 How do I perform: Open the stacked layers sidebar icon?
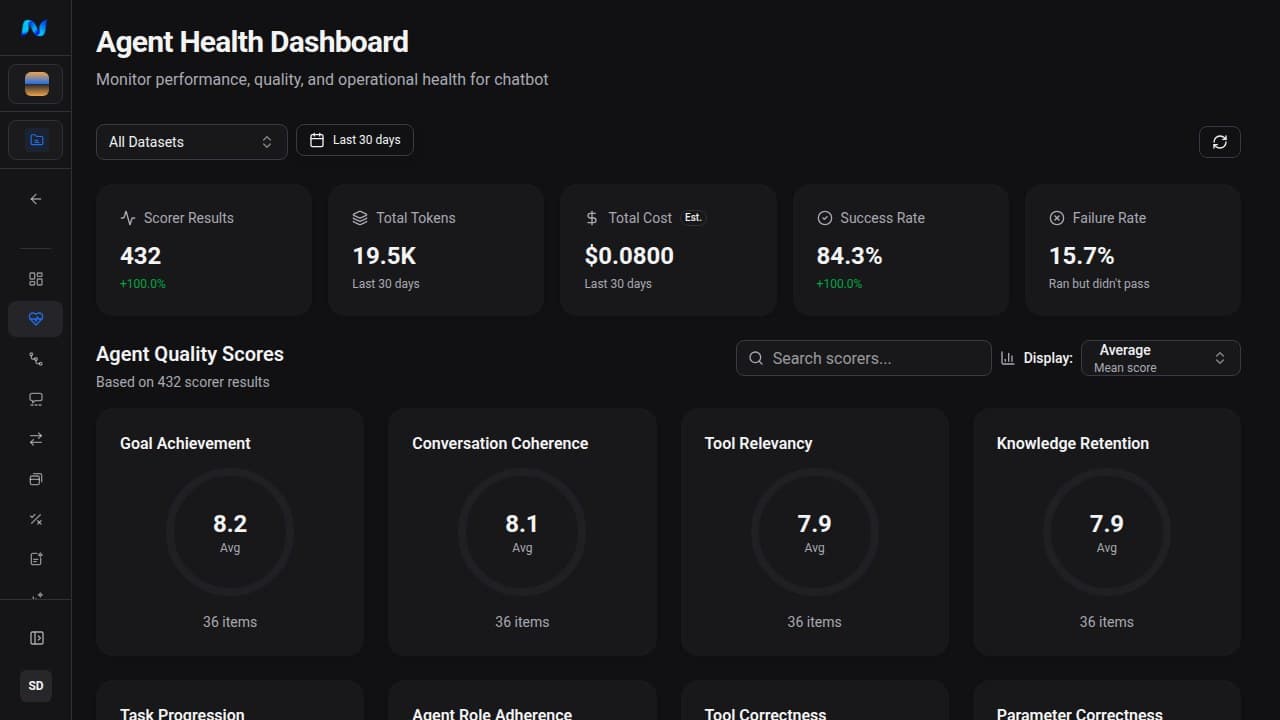click(36, 479)
